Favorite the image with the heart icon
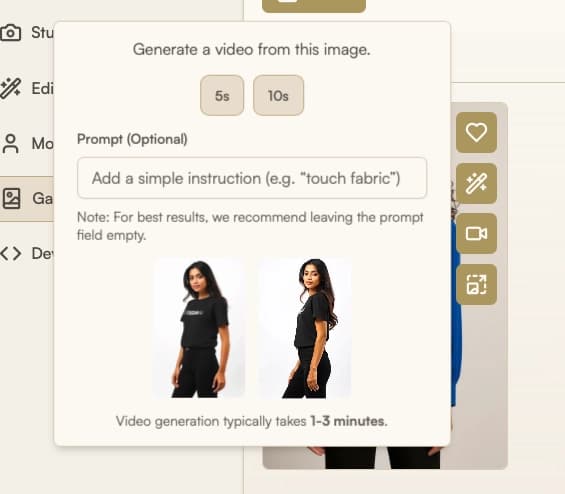Viewport: 565px width, 494px height. tap(476, 132)
